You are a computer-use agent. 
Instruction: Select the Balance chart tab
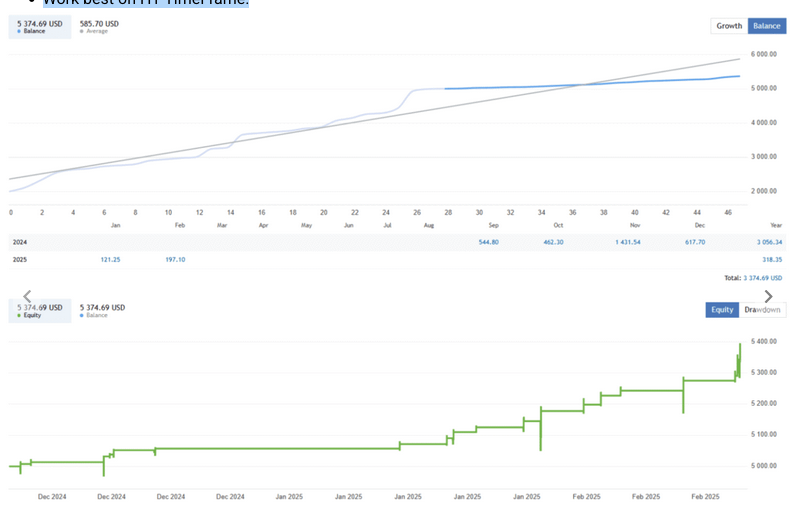click(x=766, y=26)
